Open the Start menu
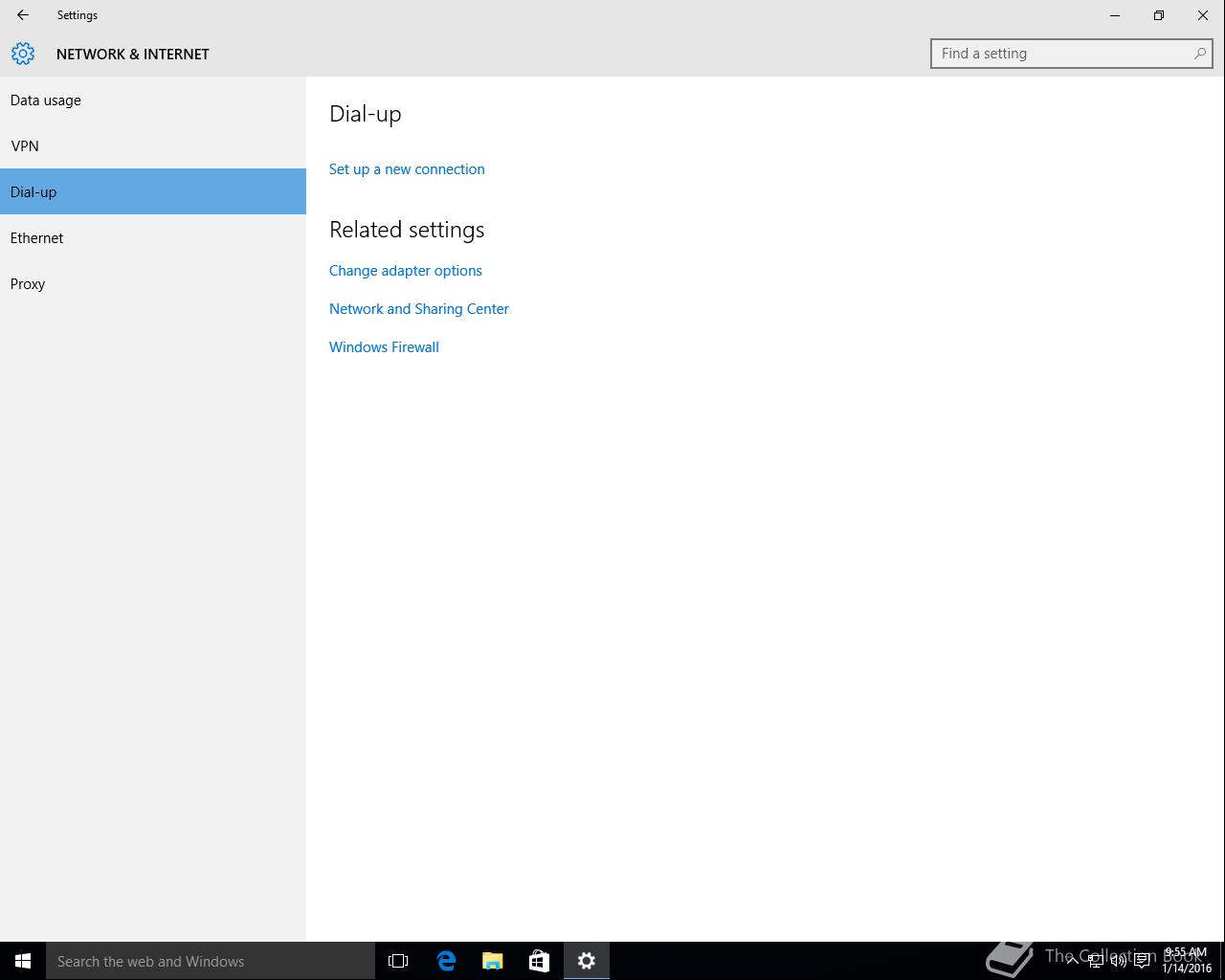 pyautogui.click(x=23, y=961)
